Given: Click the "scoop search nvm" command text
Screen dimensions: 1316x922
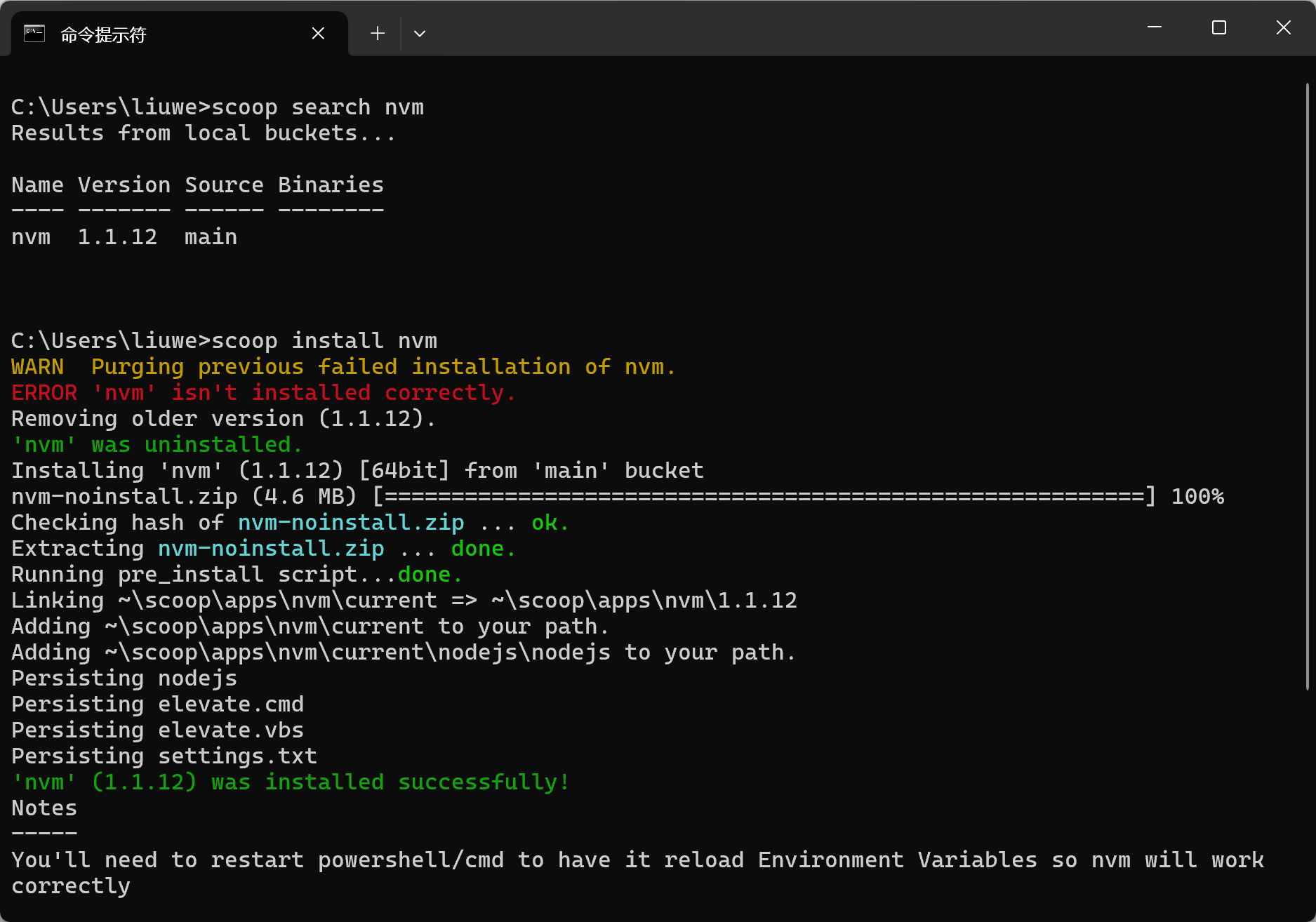Looking at the screenshot, I should point(317,107).
